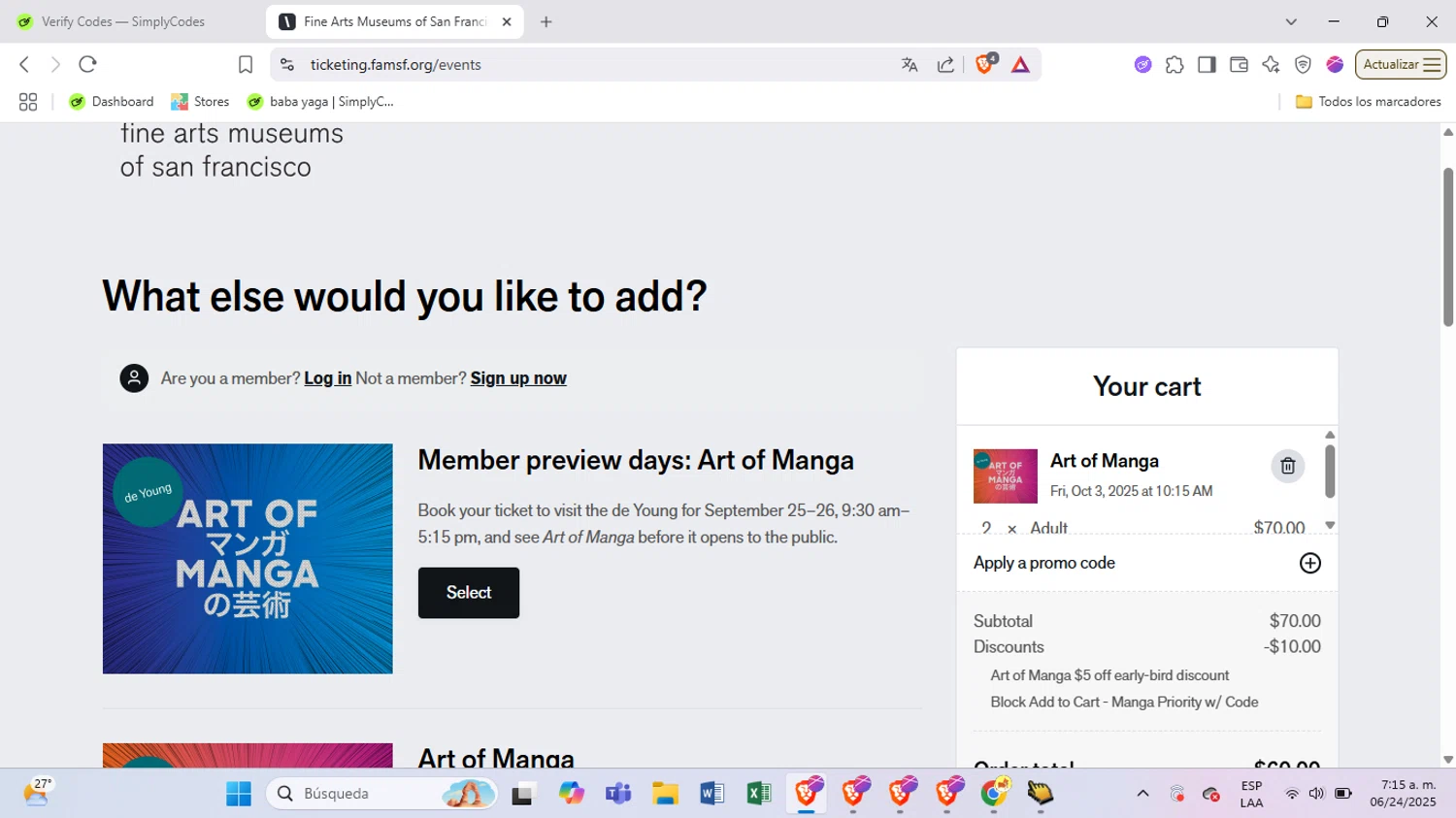Open the Dashboard bookmark
Image resolution: width=1456 pixels, height=818 pixels.
[x=112, y=102]
